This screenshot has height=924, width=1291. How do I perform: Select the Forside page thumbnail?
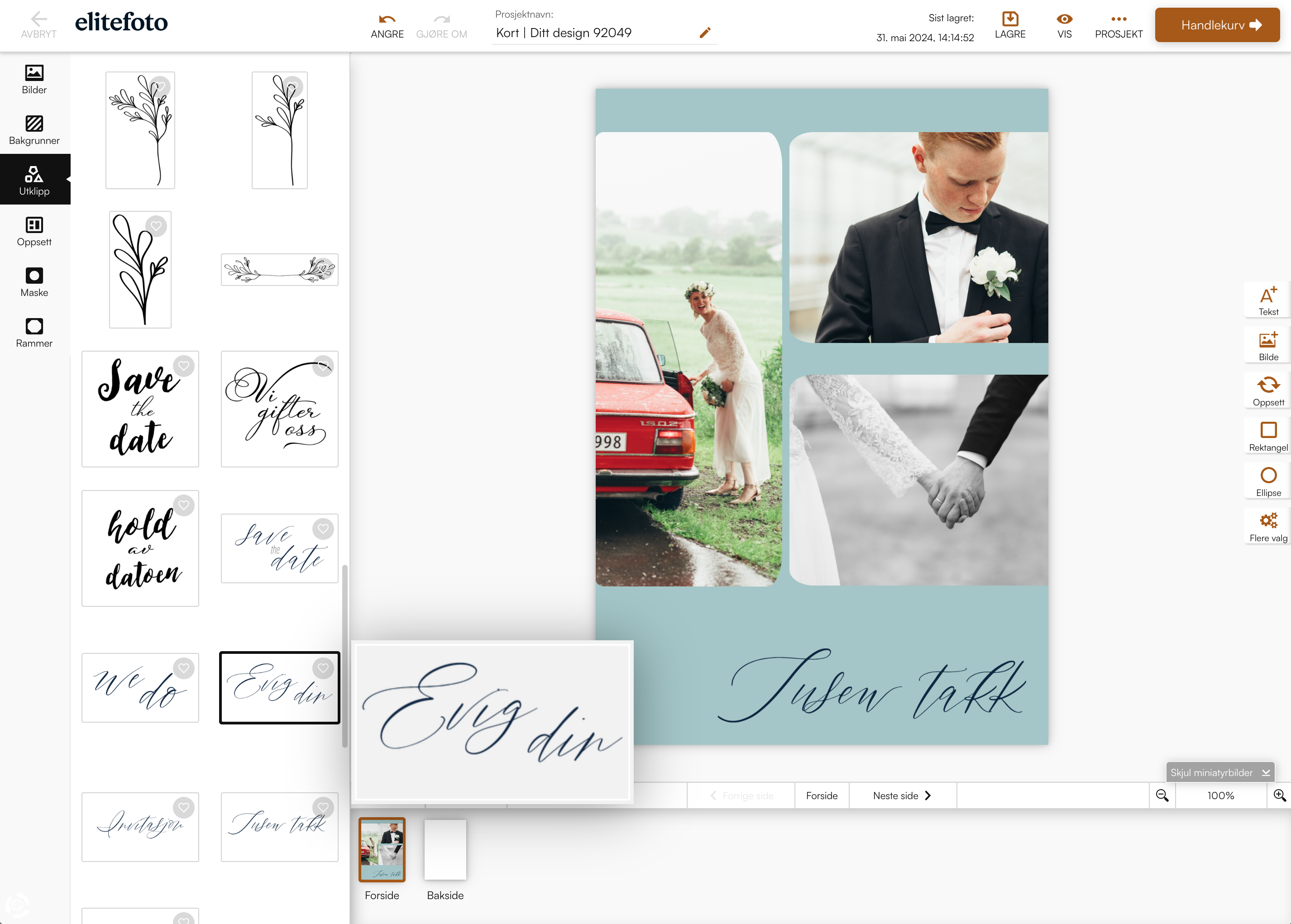(382, 849)
